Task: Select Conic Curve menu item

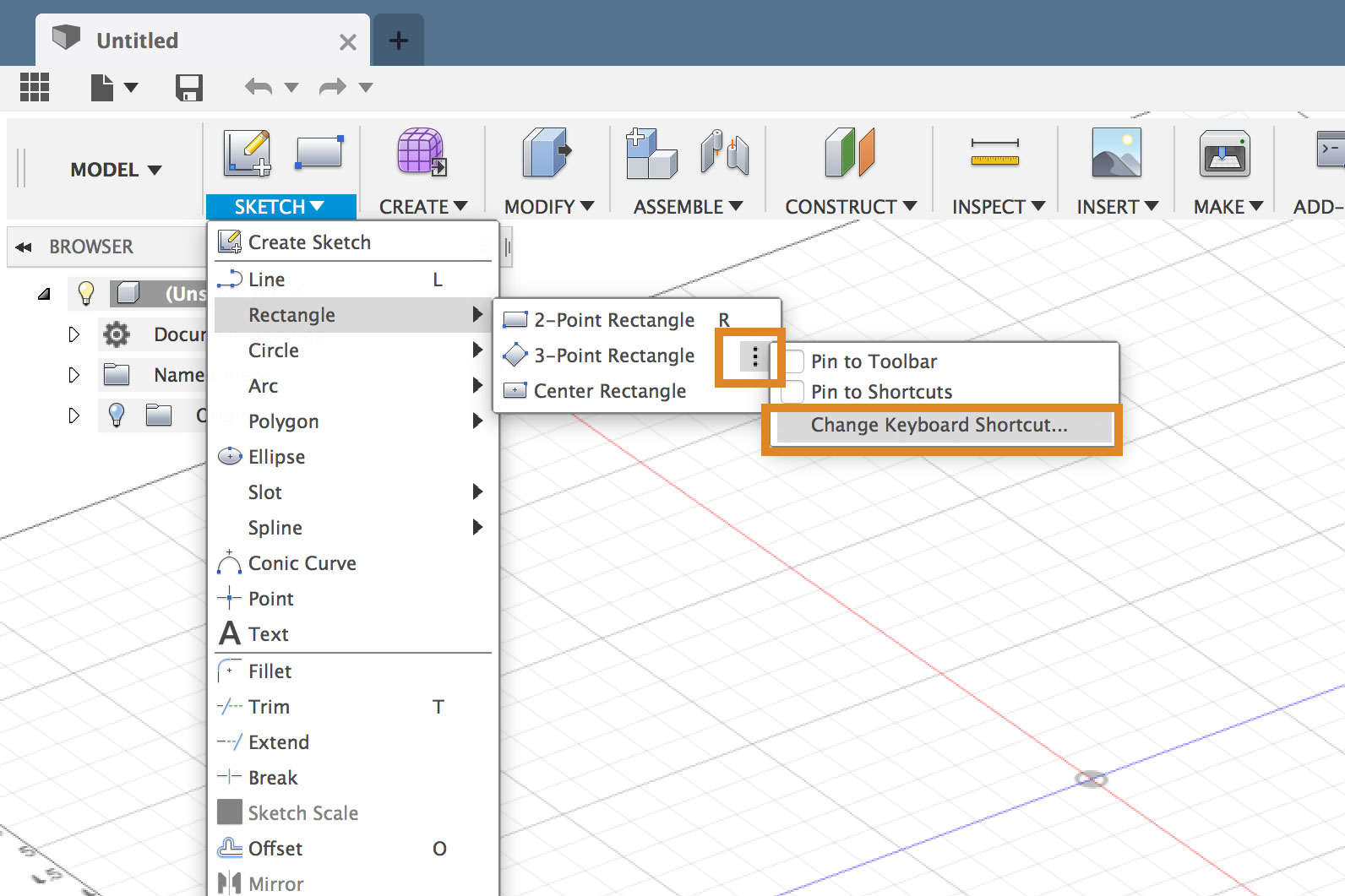Action: coord(353,563)
